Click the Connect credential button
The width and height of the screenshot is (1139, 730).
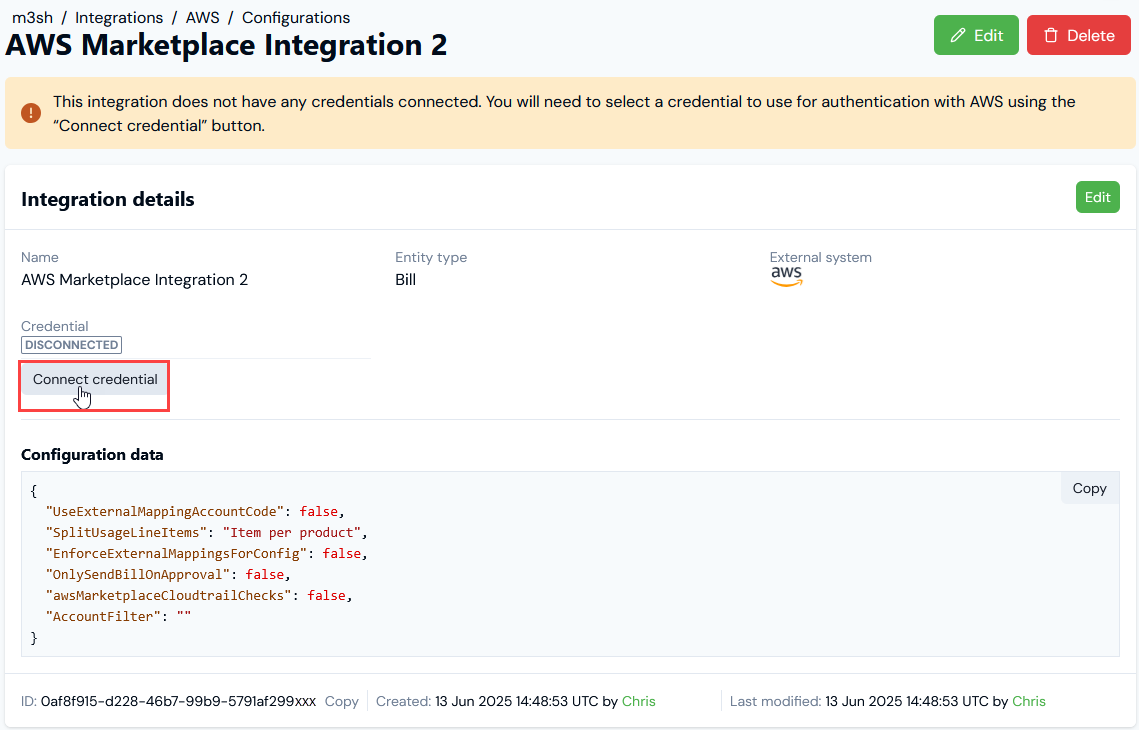pyautogui.click(x=95, y=379)
